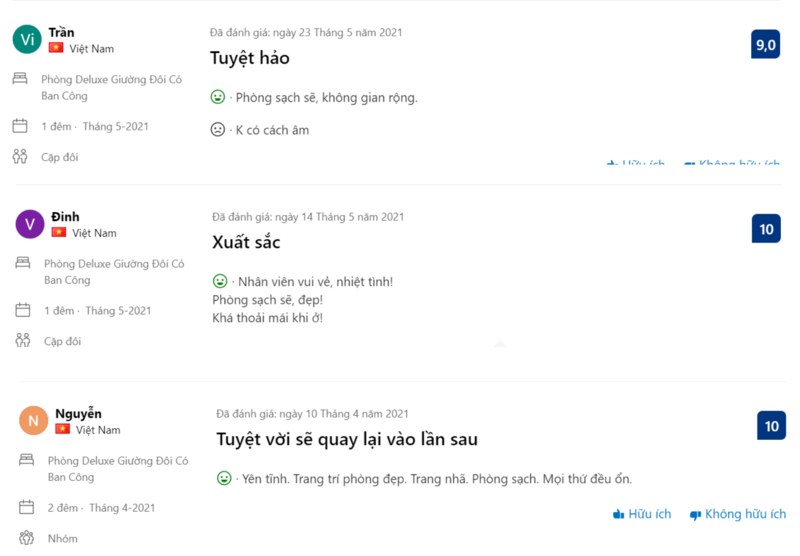Click the Vietnam flag under Đinh's name
Screen dimensions: 800x556
[x=59, y=233]
